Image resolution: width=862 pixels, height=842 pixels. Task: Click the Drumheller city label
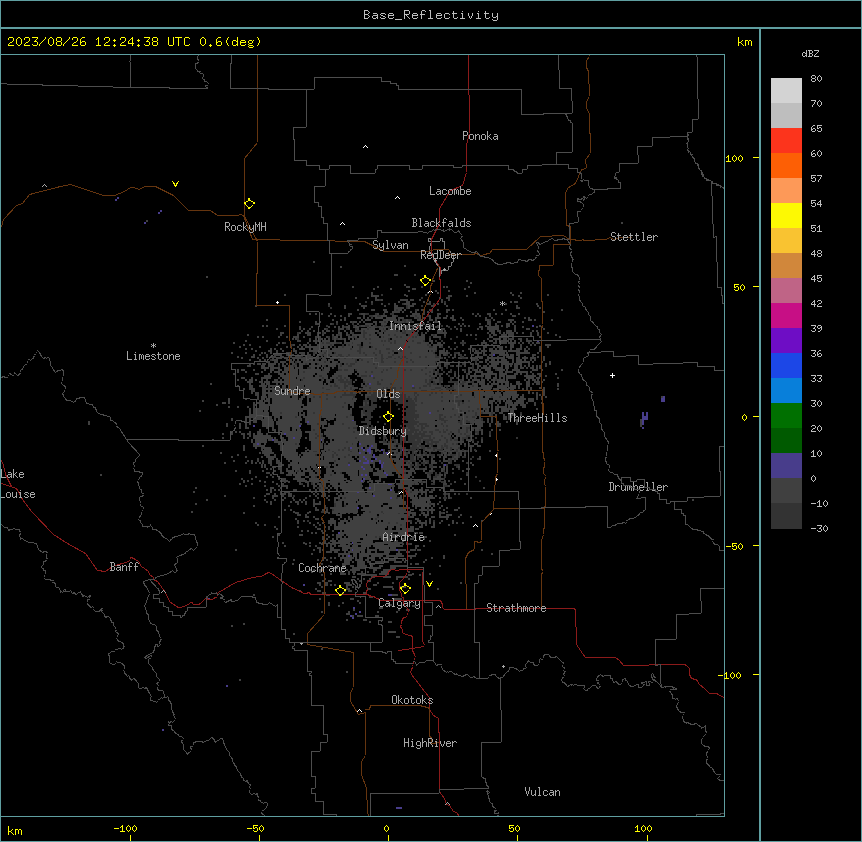638,487
